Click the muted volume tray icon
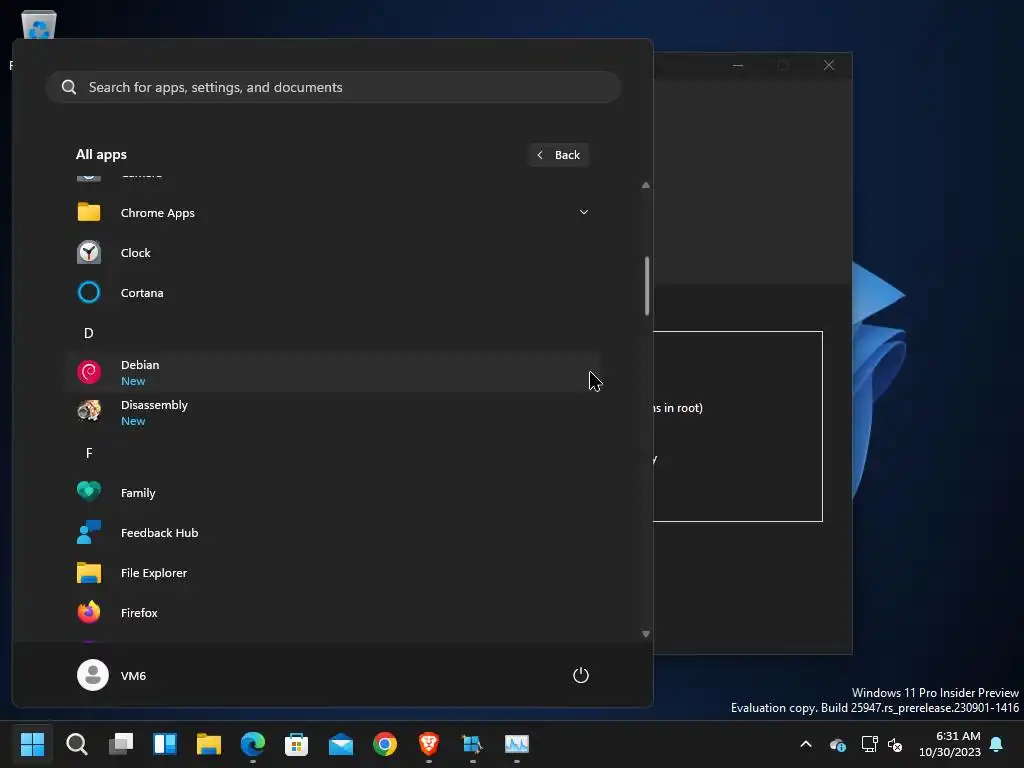This screenshot has width=1024, height=768. point(895,744)
